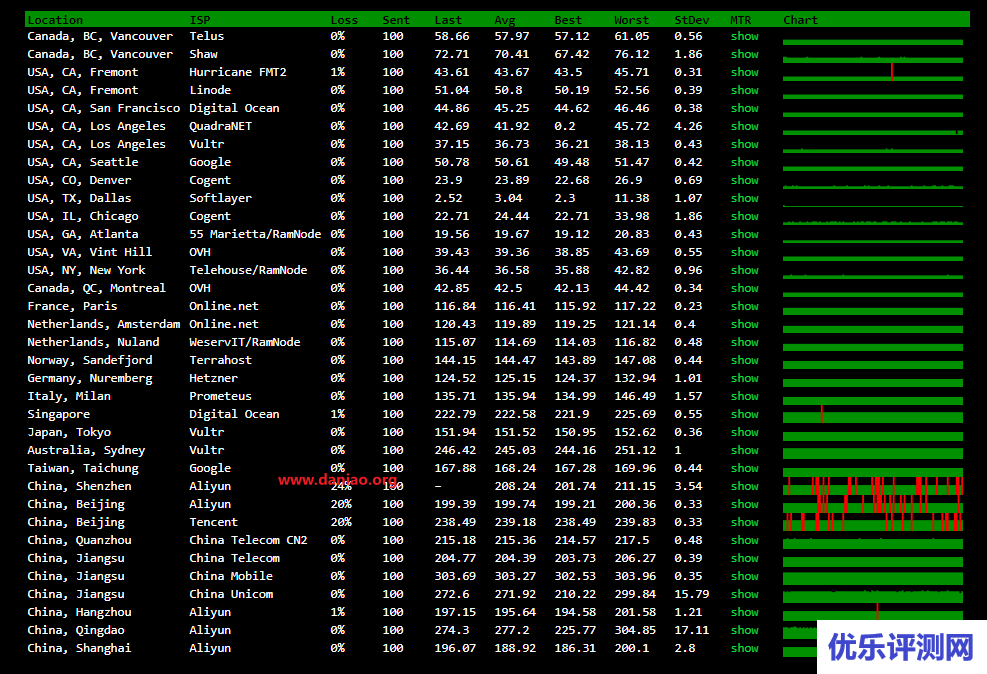987x674 pixels.
Task: Select Best value '0.2' in QuadraNET row
Action: click(x=565, y=126)
